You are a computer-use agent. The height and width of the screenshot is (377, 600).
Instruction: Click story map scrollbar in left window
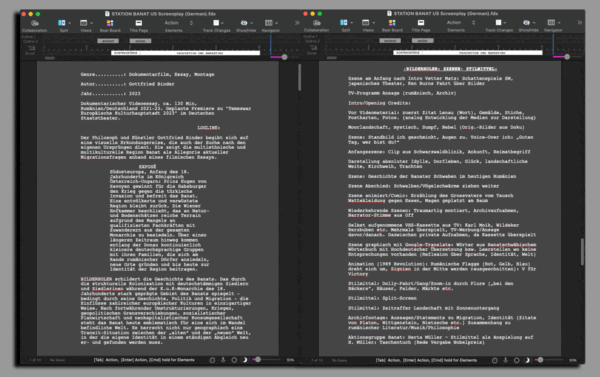[50, 58]
